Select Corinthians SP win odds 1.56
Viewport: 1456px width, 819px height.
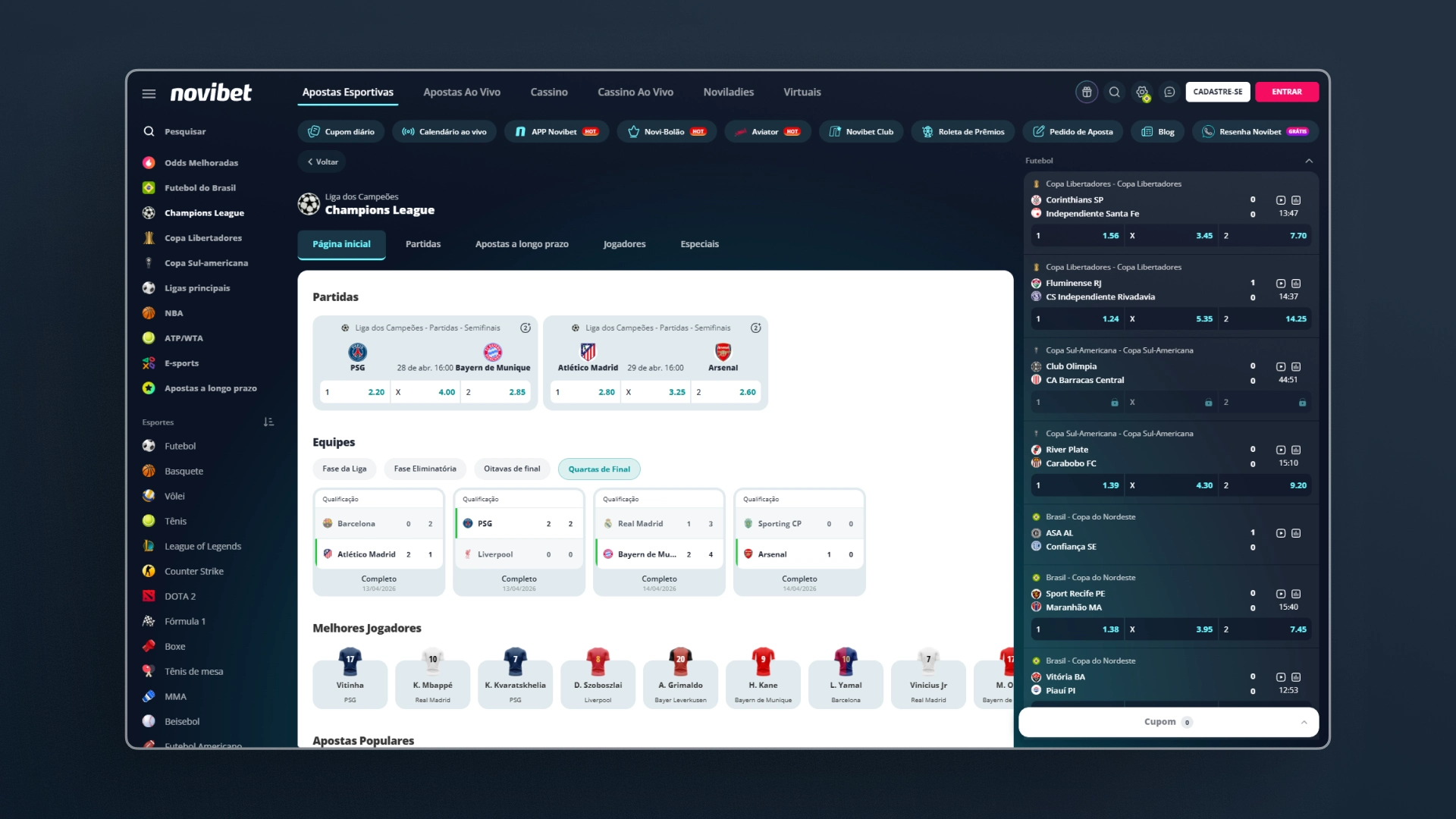point(1077,236)
